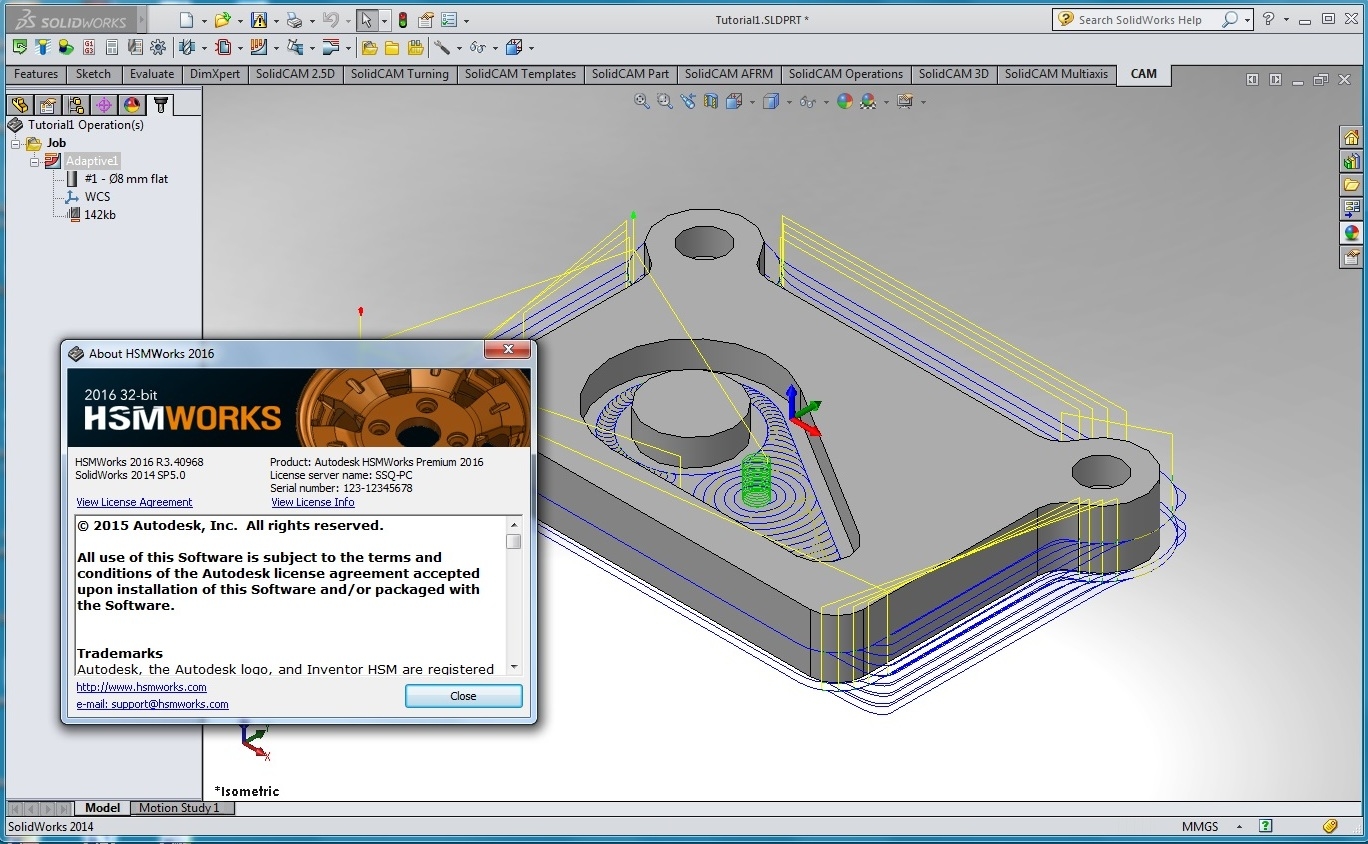Click the tag icon in the status bar
Viewport: 1368px width, 844px height.
pyautogui.click(x=1330, y=827)
